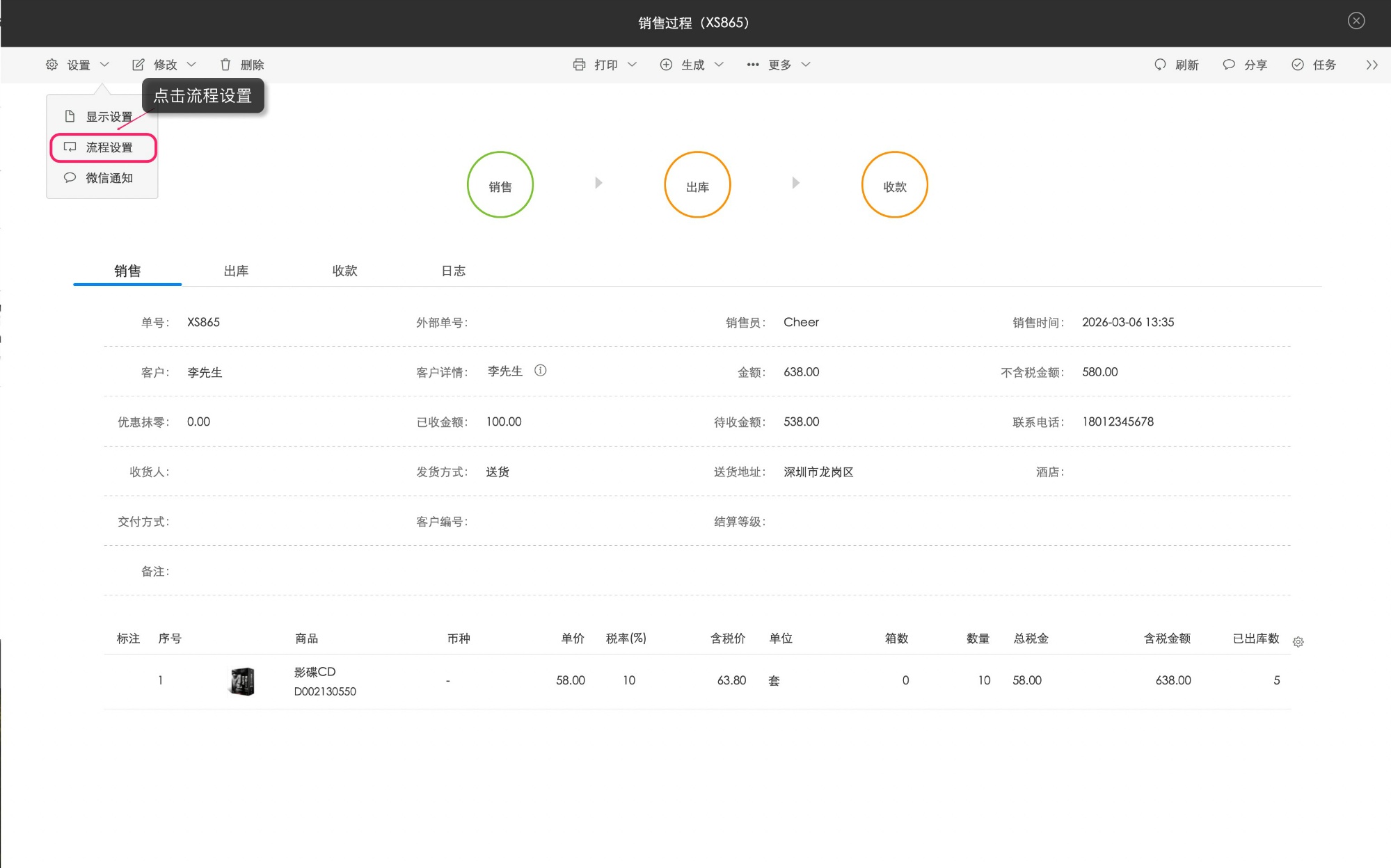The width and height of the screenshot is (1391, 868).
Task: Click the settings gear icon in the toolbar
Action: [51, 65]
